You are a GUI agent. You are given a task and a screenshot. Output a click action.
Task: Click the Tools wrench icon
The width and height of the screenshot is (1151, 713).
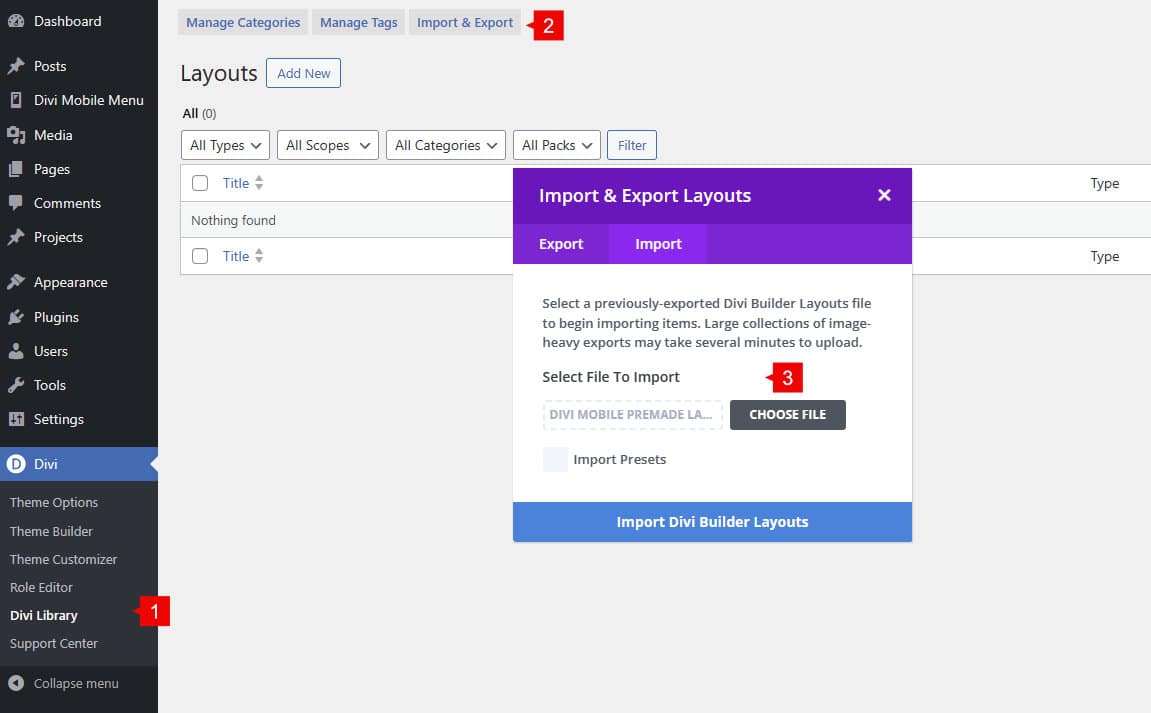(x=16, y=385)
